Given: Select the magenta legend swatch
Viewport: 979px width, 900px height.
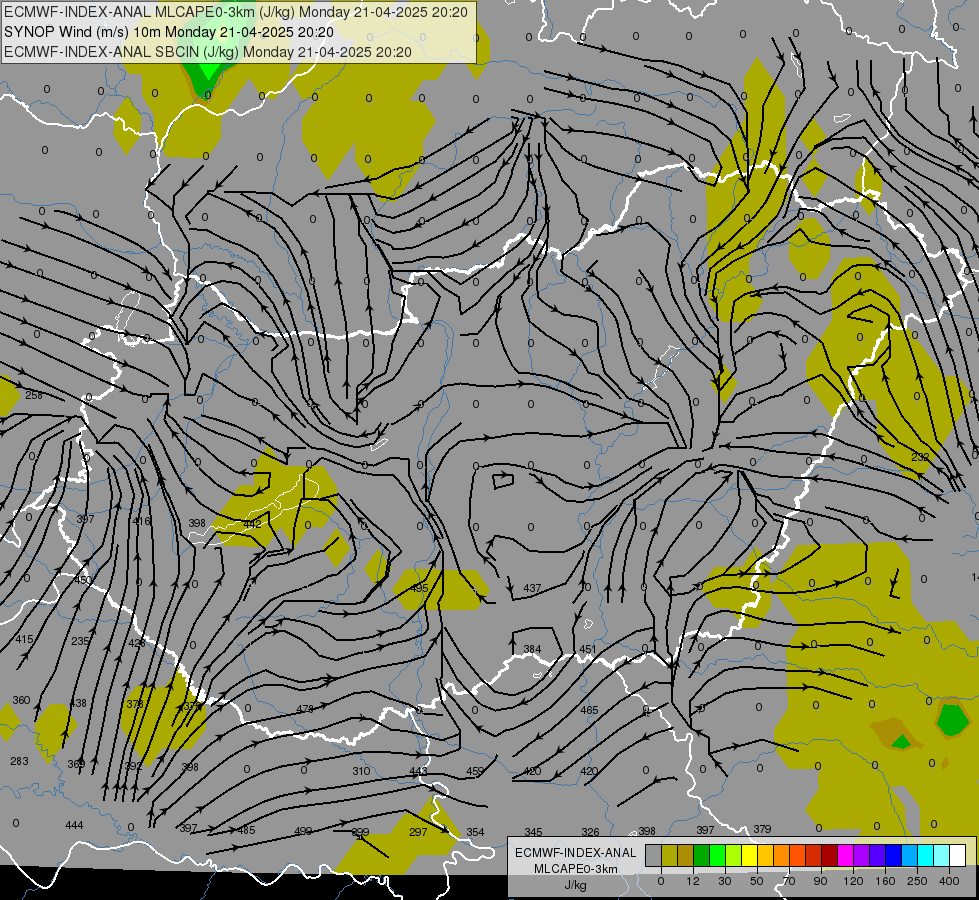Looking at the screenshot, I should (x=845, y=855).
